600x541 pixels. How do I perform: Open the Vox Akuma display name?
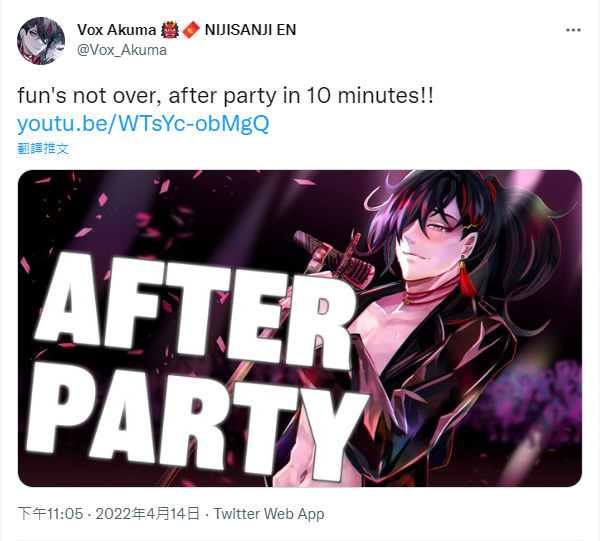click(x=117, y=30)
